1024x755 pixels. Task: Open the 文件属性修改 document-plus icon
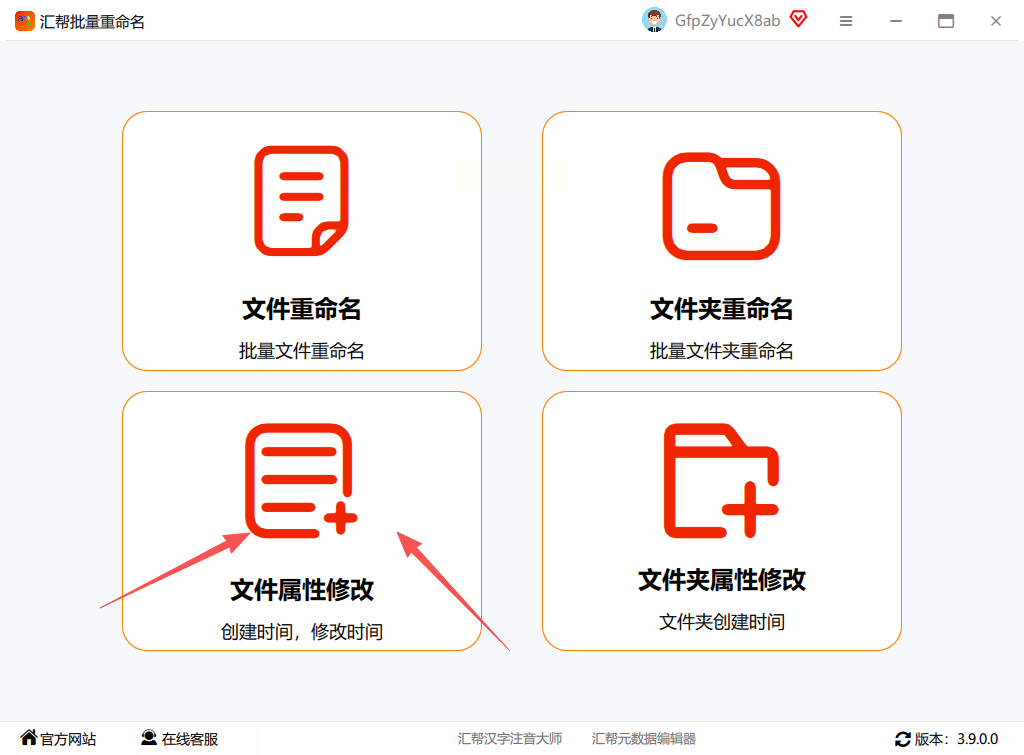pos(301,481)
